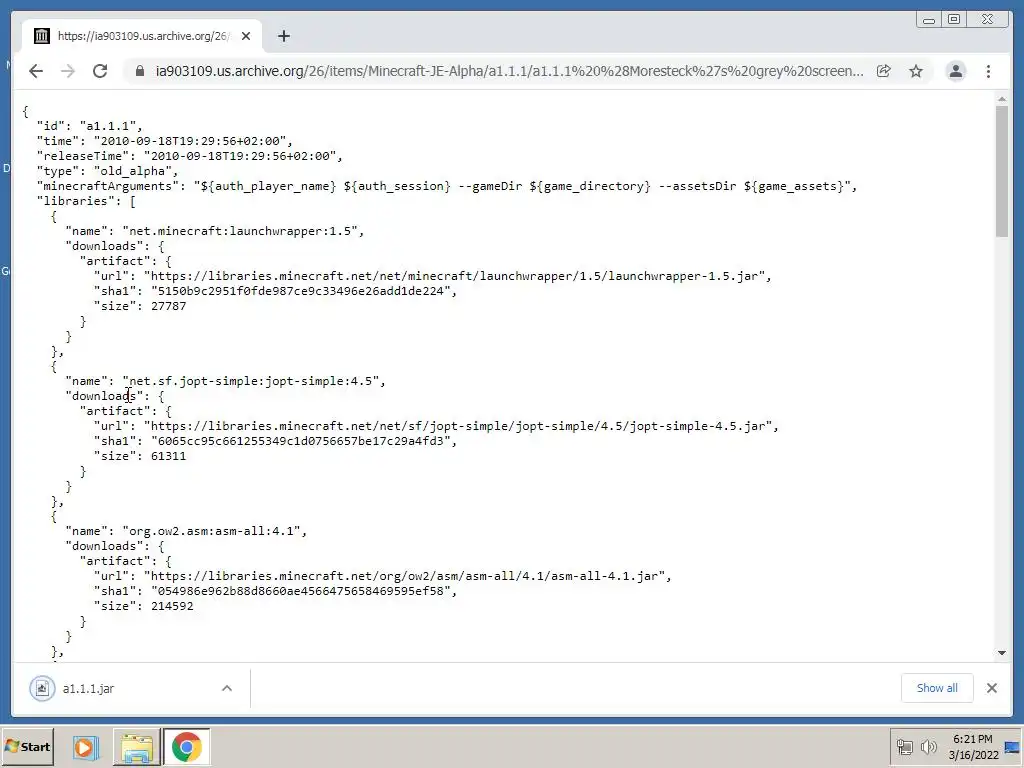Close the downloads bar
Screen dimensions: 1024x768
[x=991, y=688]
